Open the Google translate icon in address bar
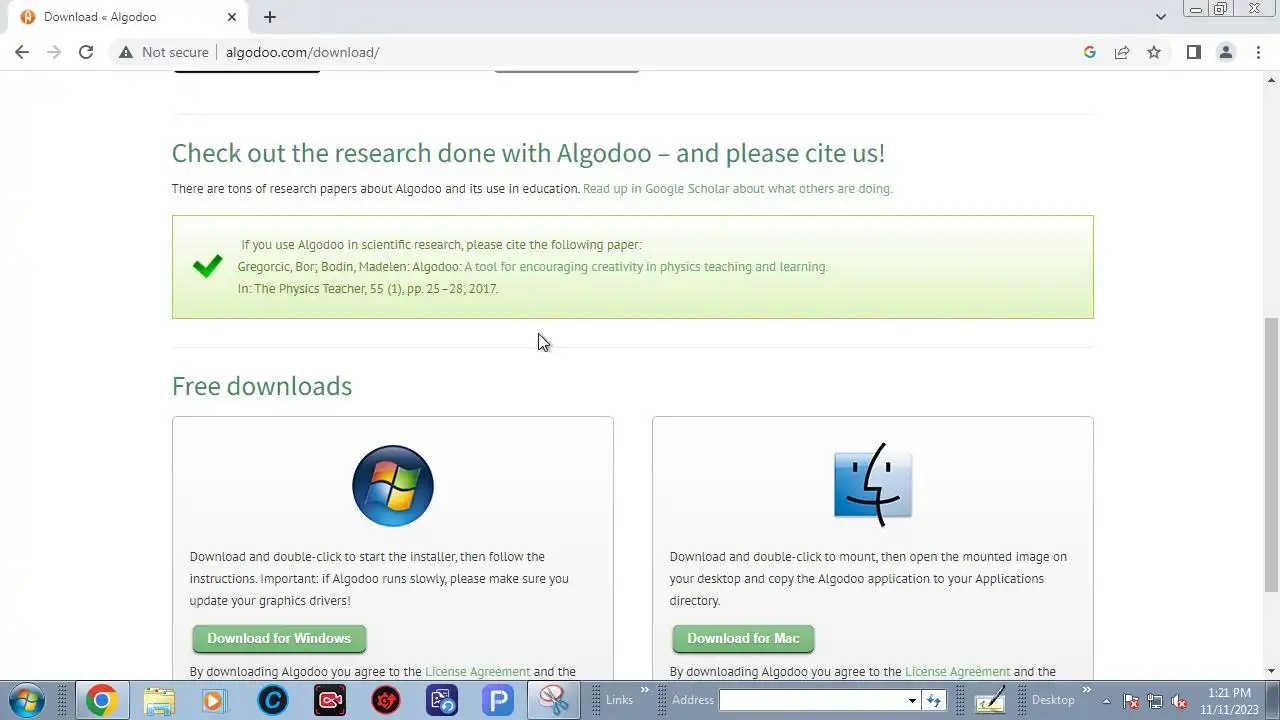Viewport: 1280px width, 720px height. point(1090,52)
